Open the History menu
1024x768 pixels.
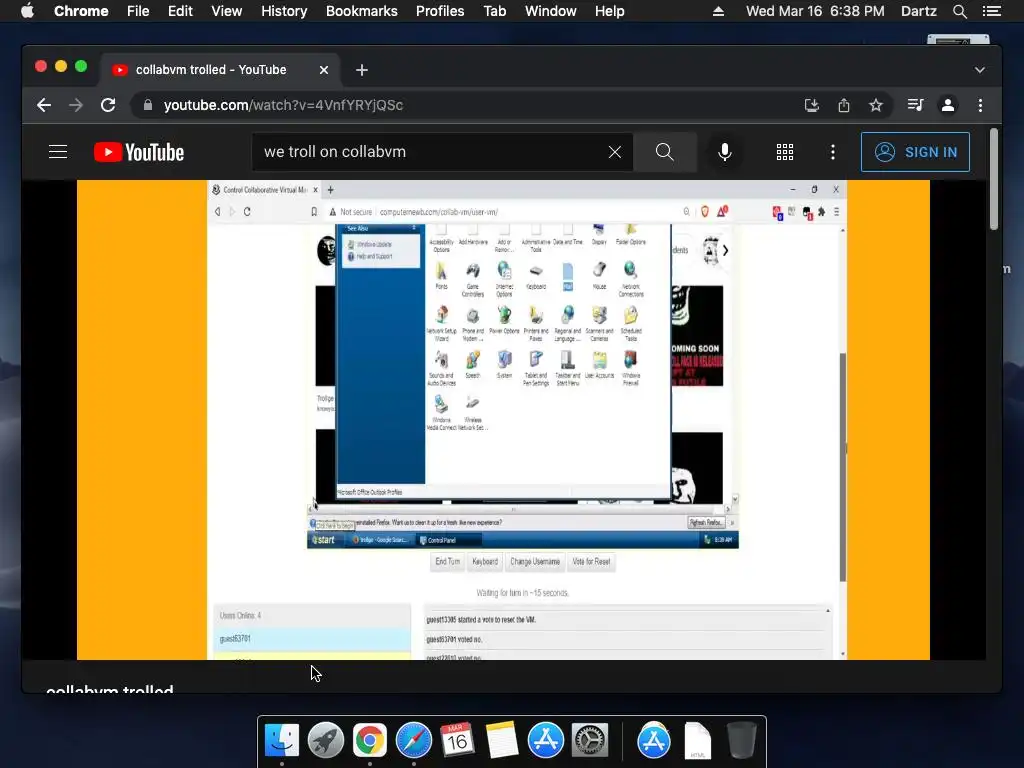pyautogui.click(x=284, y=11)
